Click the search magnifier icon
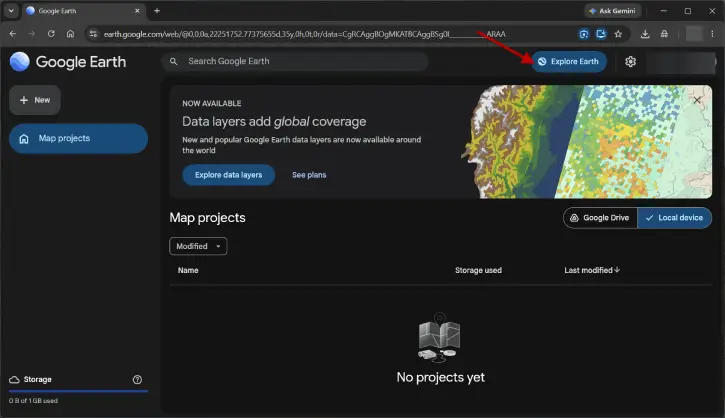Viewport: 725px width, 418px height. pyautogui.click(x=173, y=61)
